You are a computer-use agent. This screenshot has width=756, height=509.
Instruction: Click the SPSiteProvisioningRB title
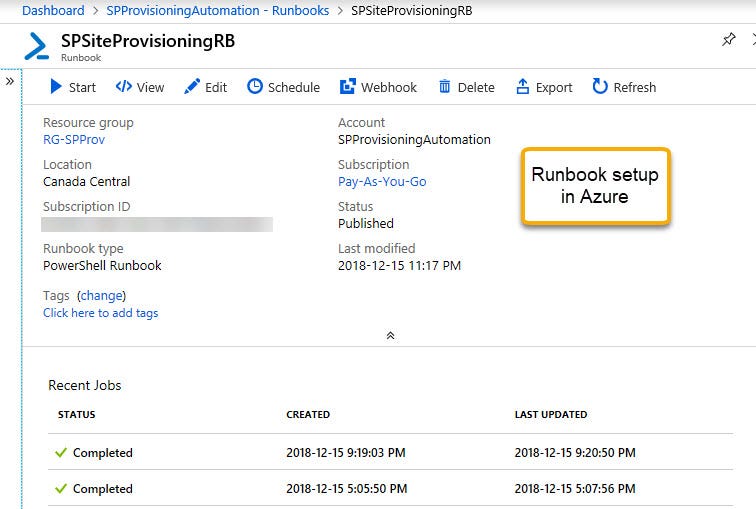tap(148, 41)
